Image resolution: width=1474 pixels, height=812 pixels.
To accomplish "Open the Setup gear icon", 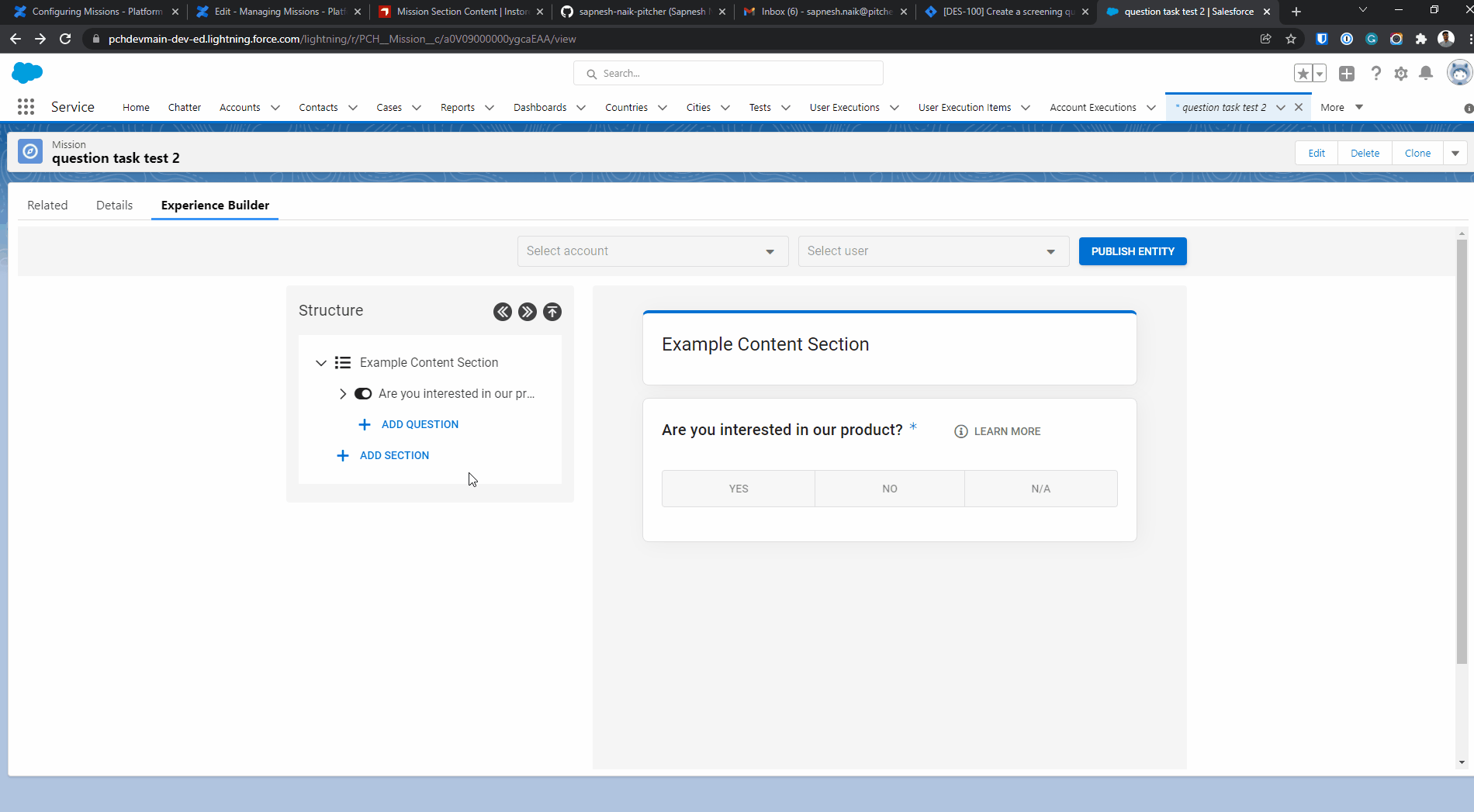I will pyautogui.click(x=1401, y=74).
